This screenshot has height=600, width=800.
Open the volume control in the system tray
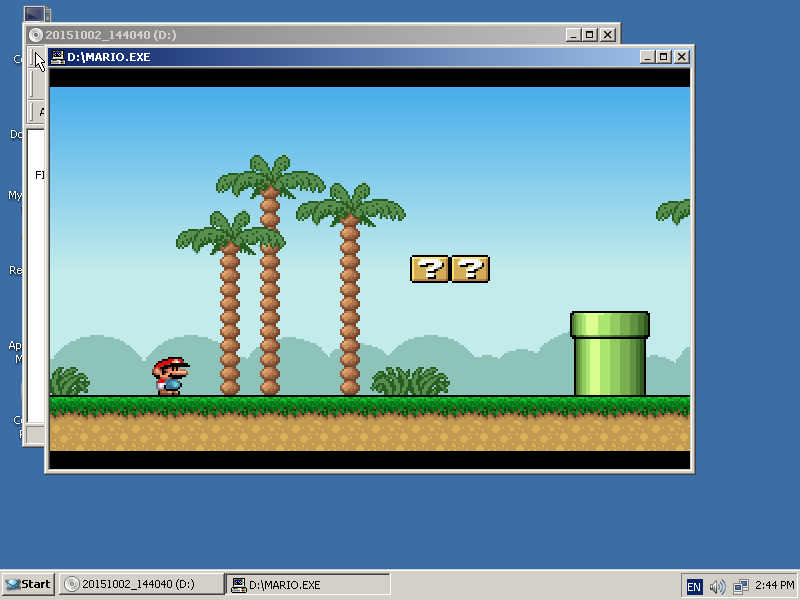point(717,586)
